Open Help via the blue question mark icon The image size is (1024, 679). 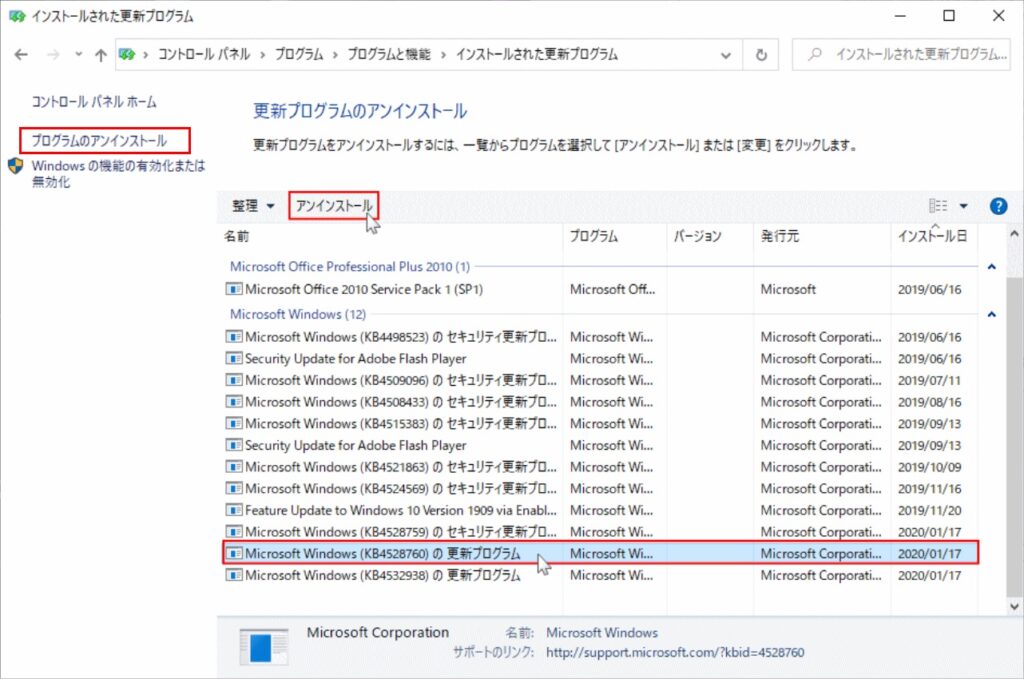(998, 206)
